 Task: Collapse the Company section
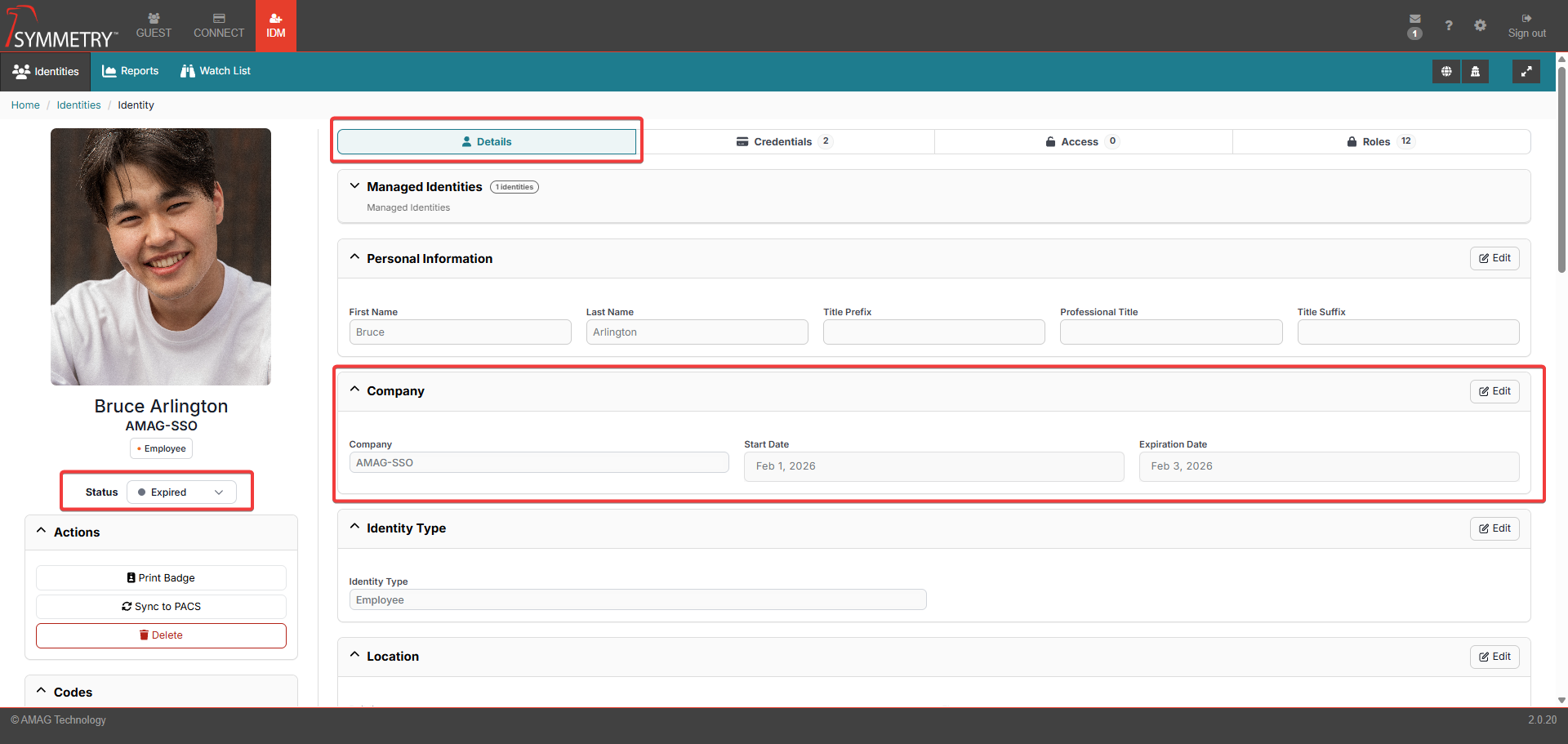tap(355, 390)
